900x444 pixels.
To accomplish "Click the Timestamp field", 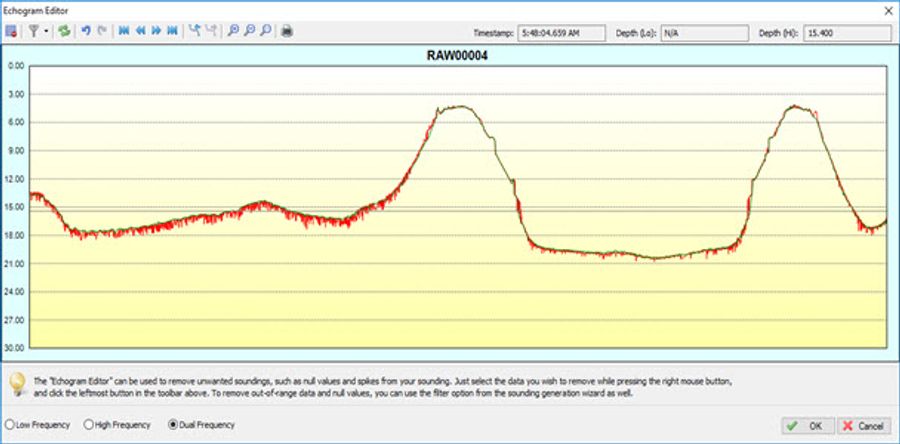I will [562, 33].
